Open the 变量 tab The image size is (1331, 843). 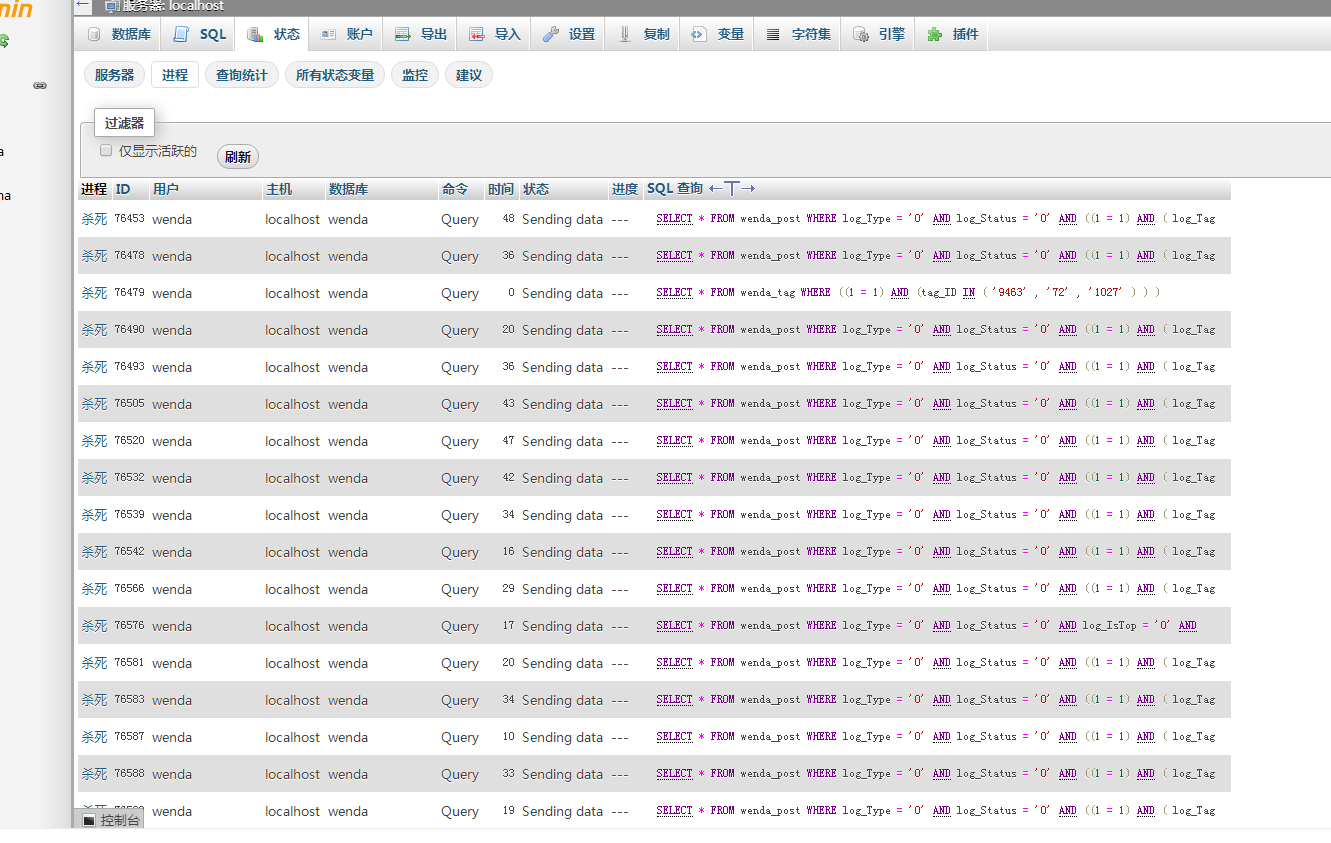[718, 34]
